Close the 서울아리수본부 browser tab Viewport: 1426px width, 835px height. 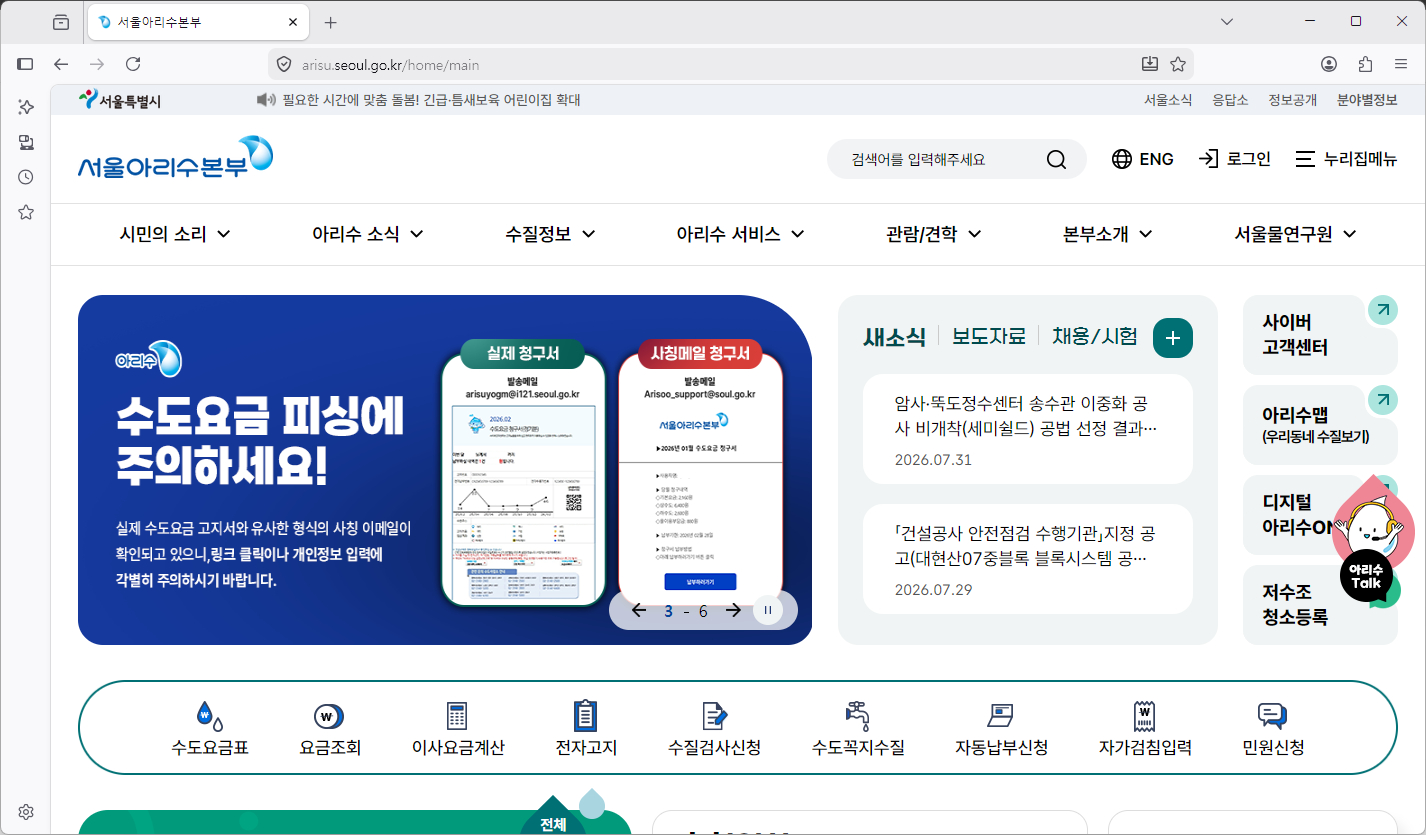tap(293, 22)
